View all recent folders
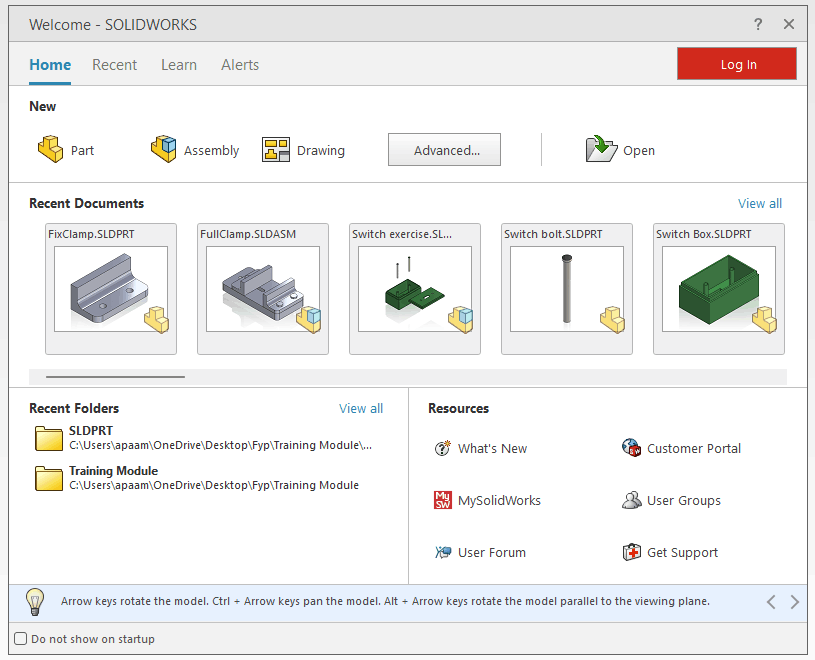815x660 pixels. pyautogui.click(x=361, y=408)
